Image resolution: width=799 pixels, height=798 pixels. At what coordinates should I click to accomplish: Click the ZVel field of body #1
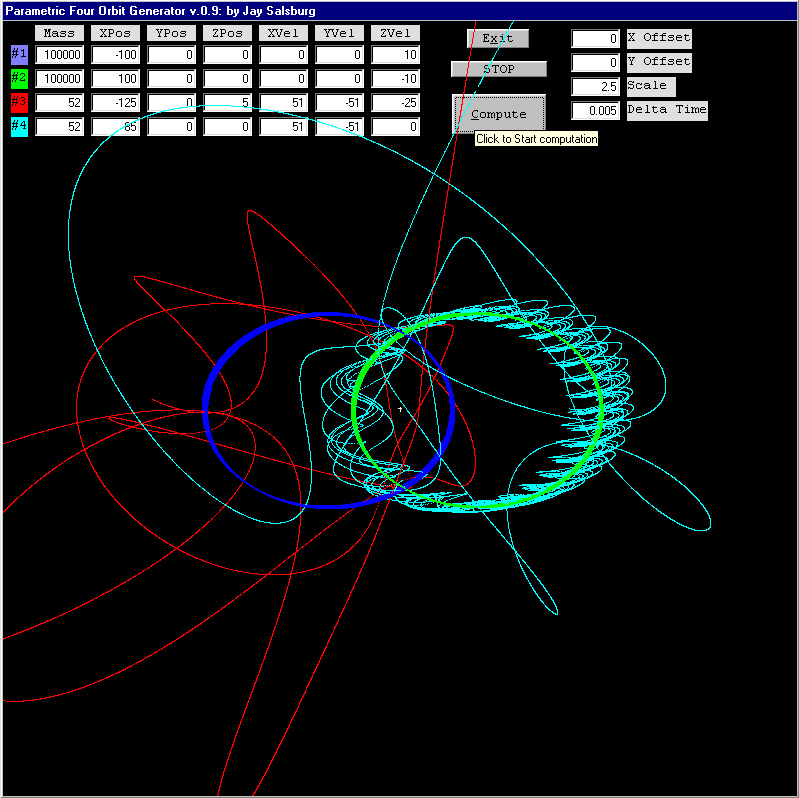click(396, 55)
